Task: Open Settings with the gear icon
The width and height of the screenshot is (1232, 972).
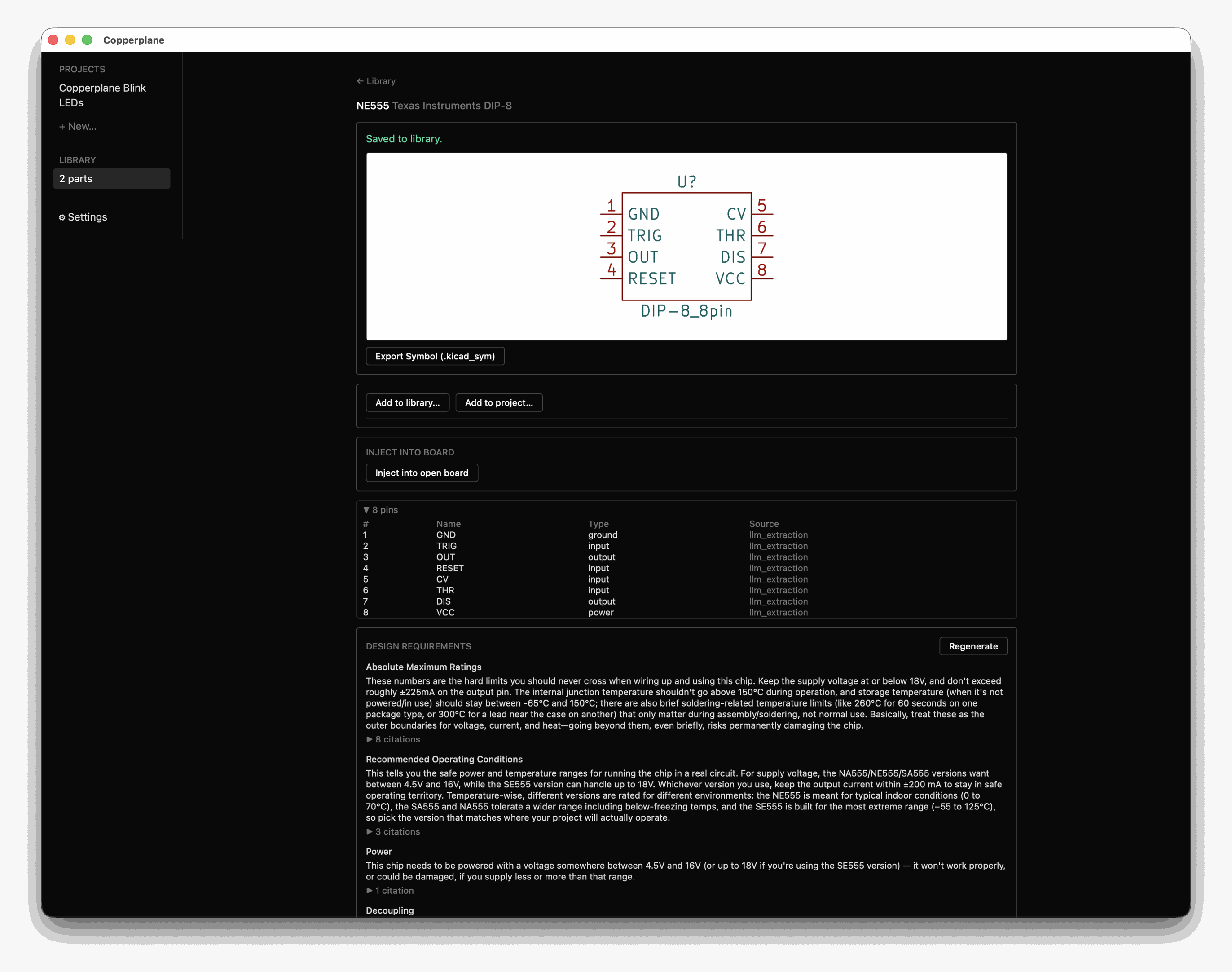Action: click(x=83, y=217)
